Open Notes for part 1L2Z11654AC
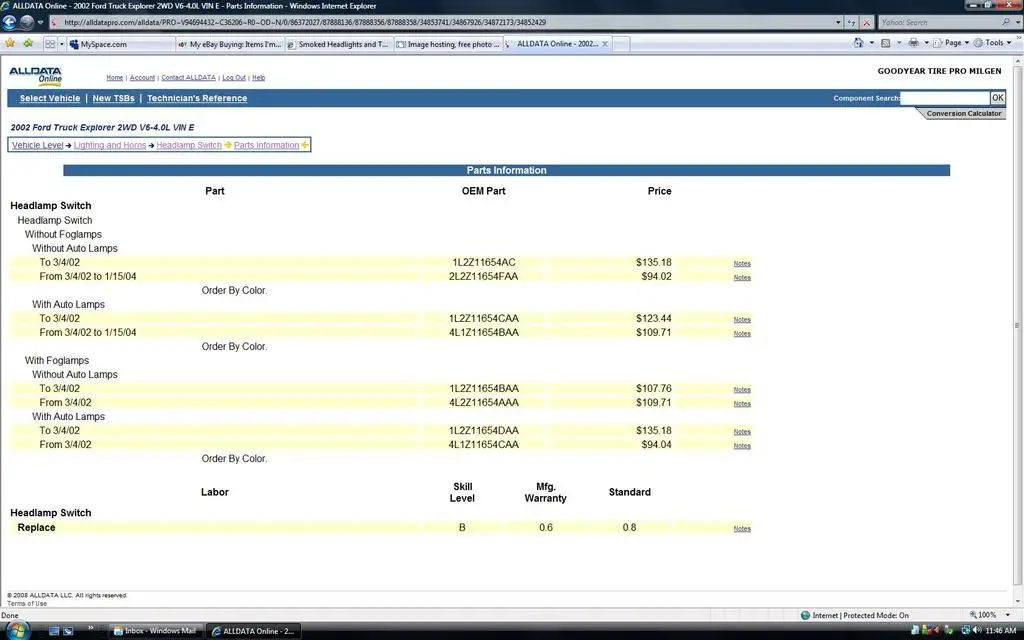The image size is (1024, 640). (x=742, y=263)
